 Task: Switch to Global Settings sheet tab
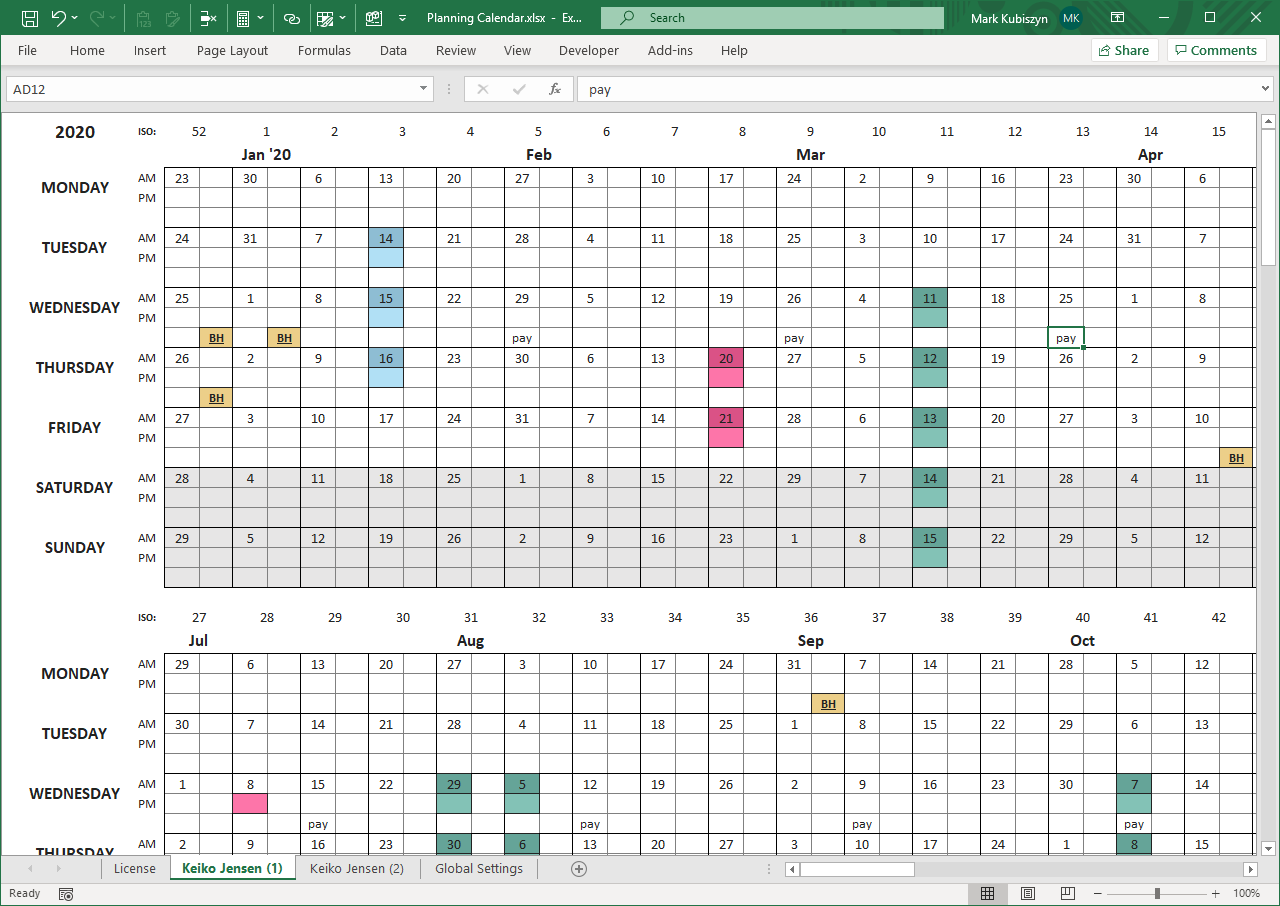(478, 869)
